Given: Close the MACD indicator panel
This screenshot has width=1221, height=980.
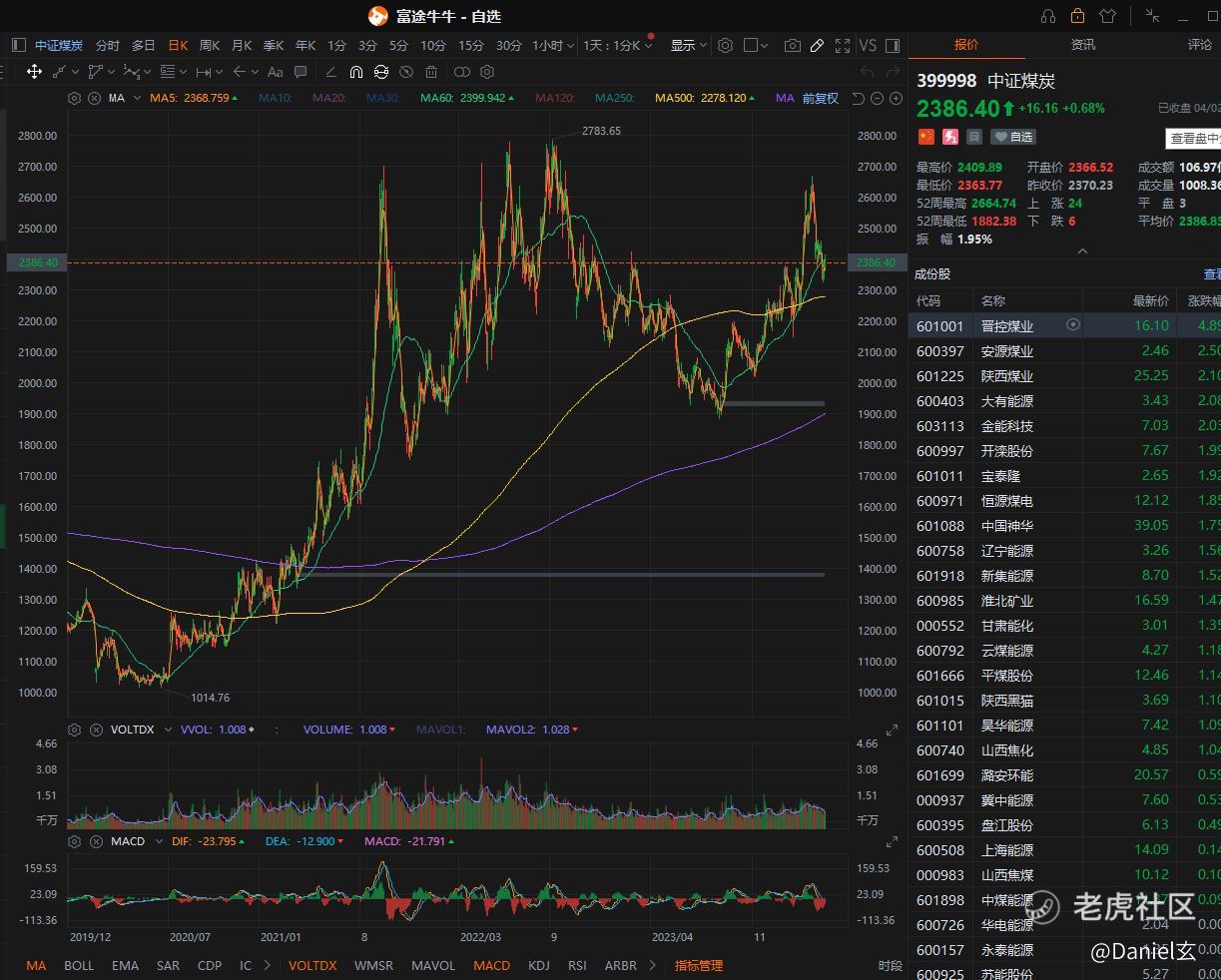Looking at the screenshot, I should [x=96, y=841].
